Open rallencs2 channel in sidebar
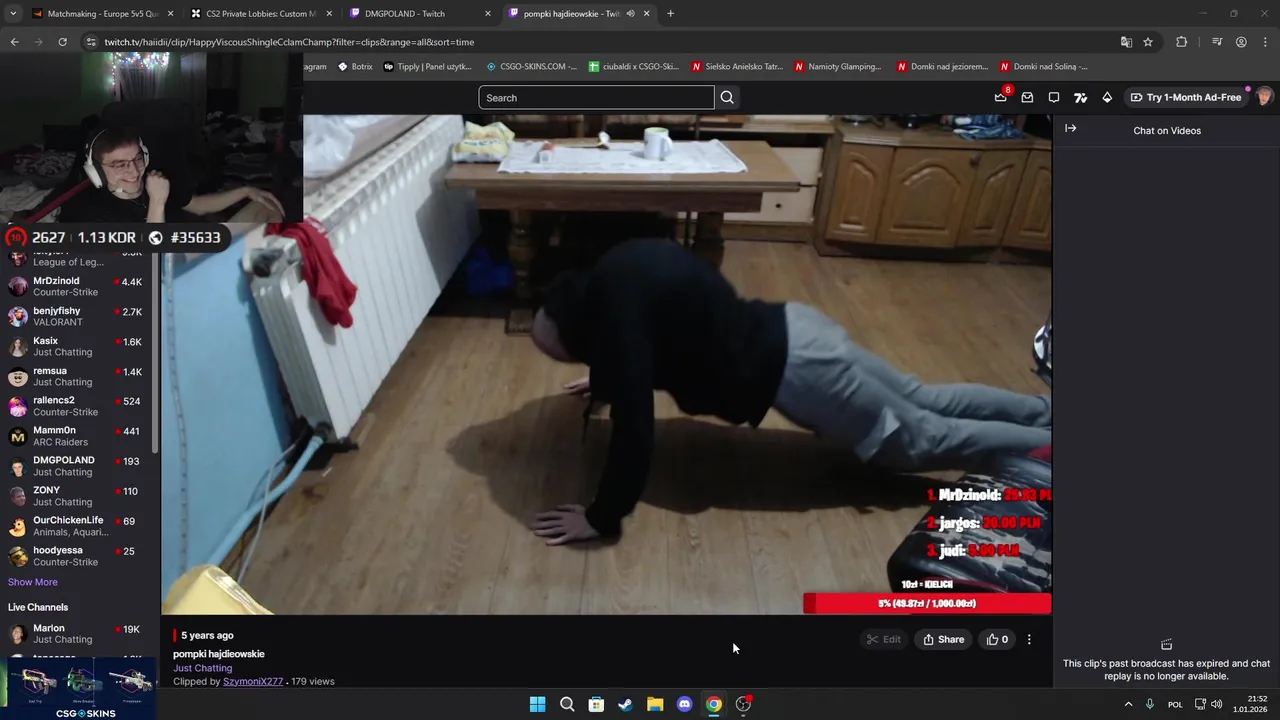 77,406
